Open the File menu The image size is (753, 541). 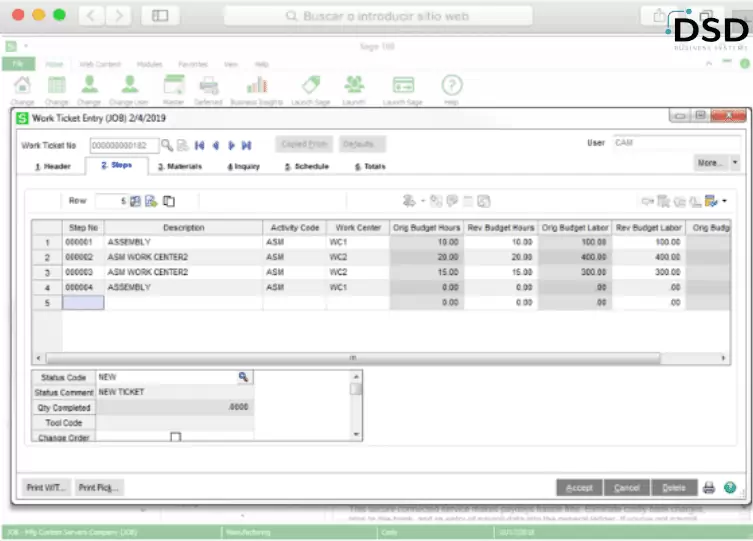point(17,63)
